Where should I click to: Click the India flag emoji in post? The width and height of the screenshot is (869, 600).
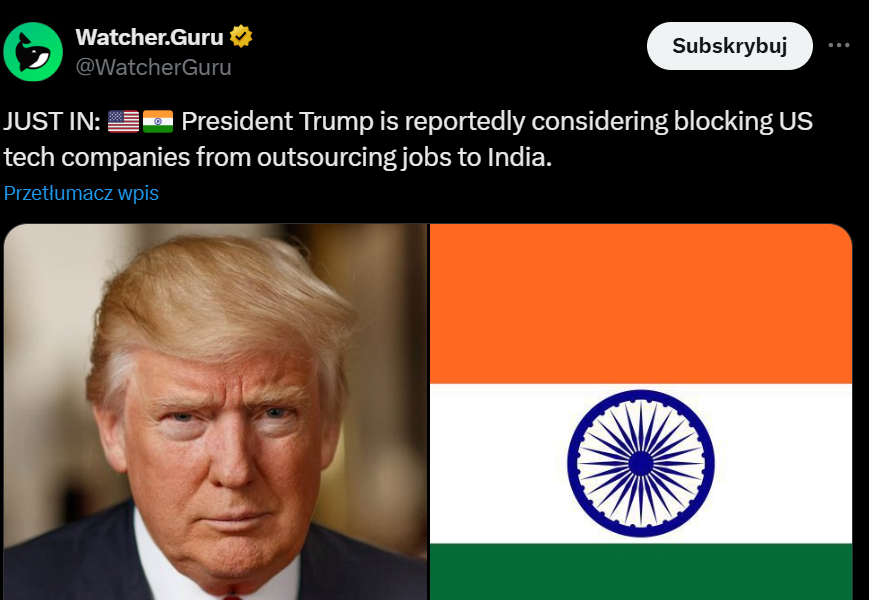click(x=158, y=121)
